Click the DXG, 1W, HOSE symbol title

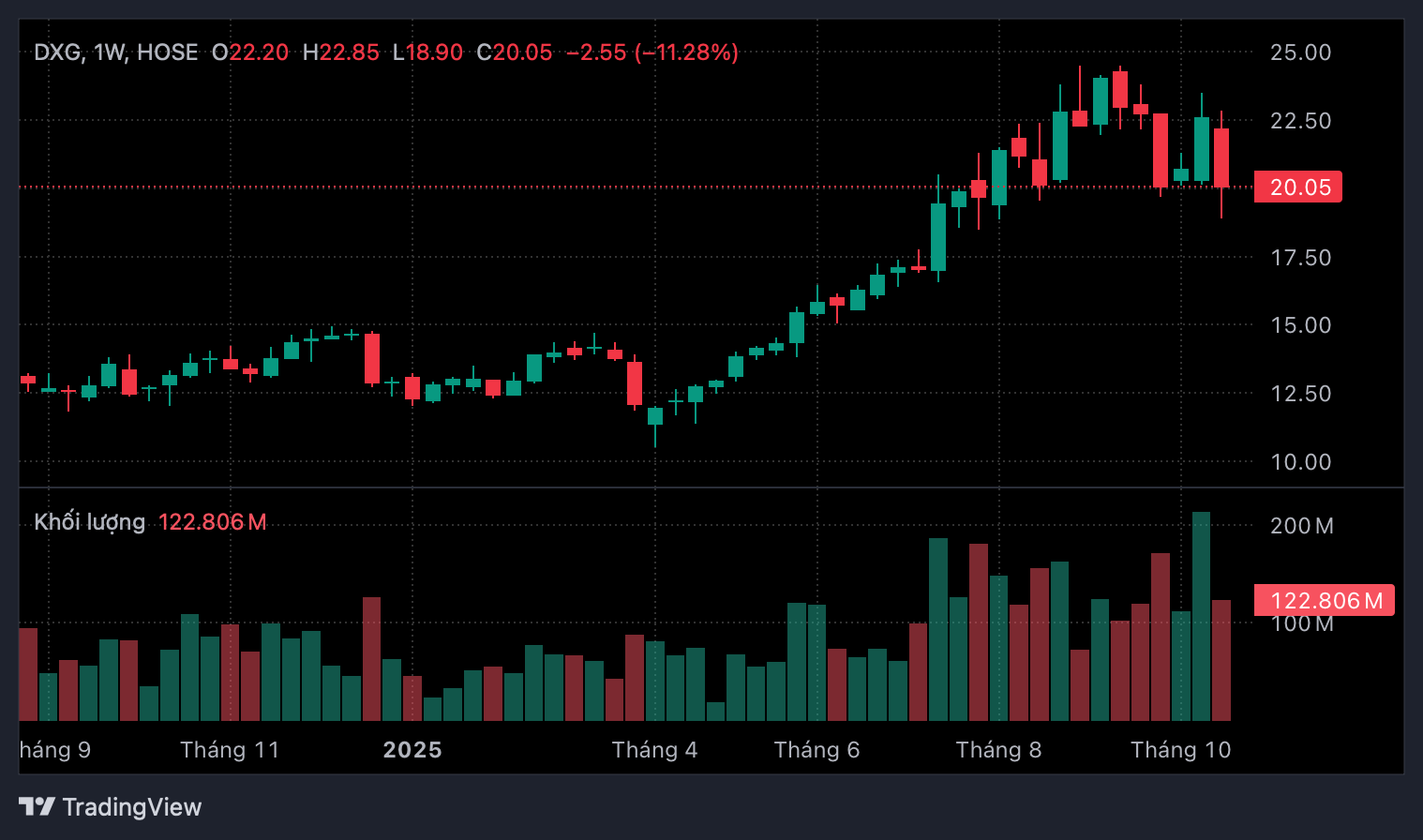(x=115, y=52)
